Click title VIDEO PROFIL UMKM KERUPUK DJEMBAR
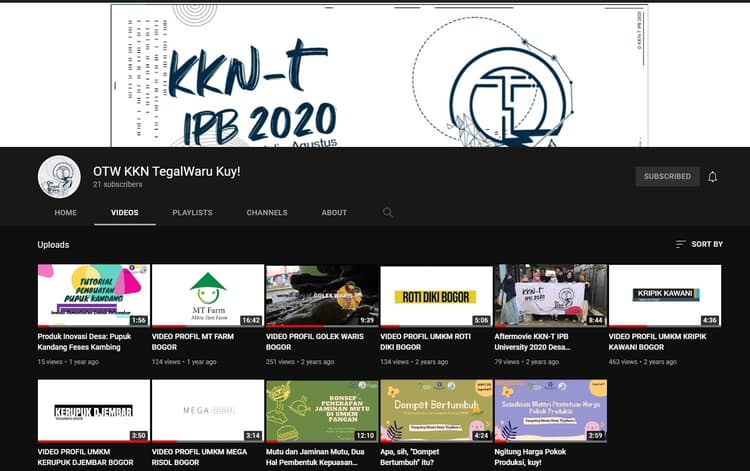The width and height of the screenshot is (750, 471). point(86,457)
